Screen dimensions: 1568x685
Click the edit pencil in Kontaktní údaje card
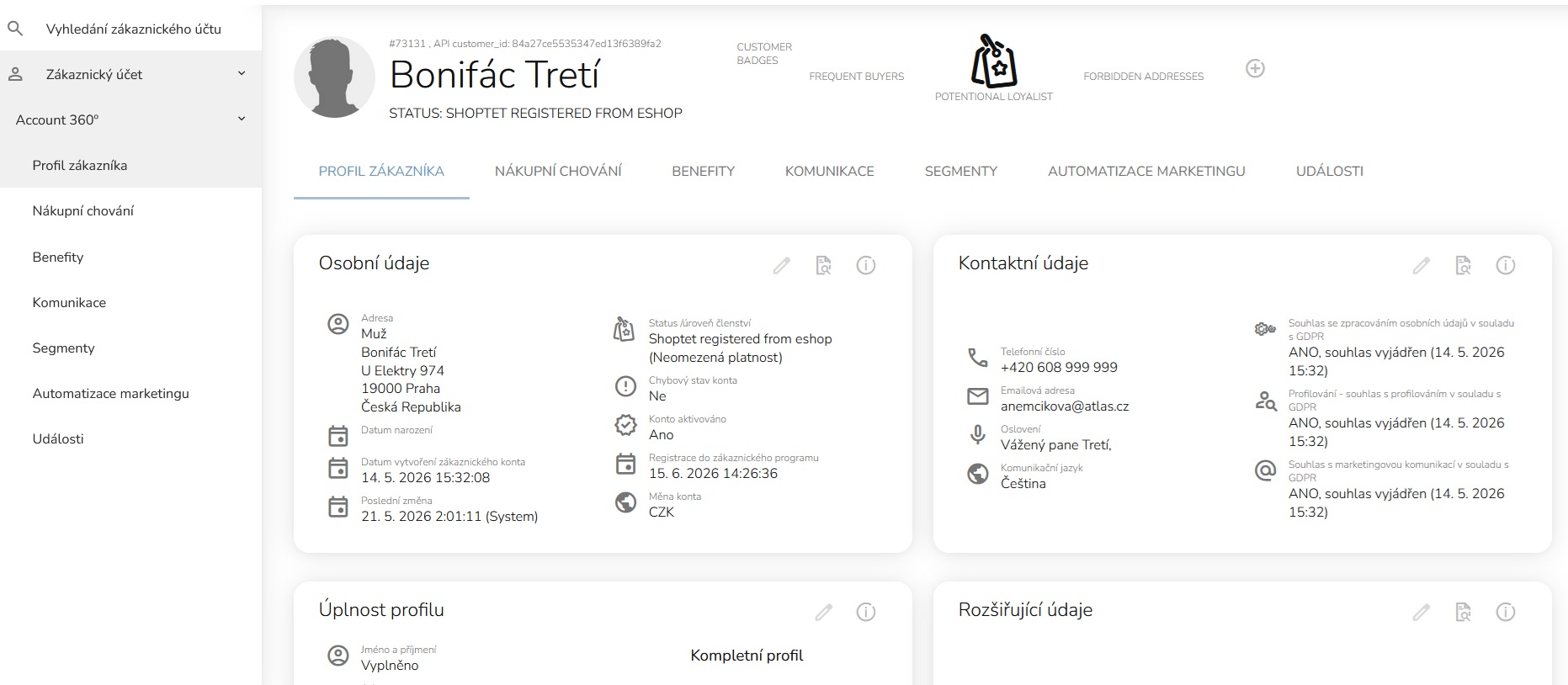click(1422, 266)
